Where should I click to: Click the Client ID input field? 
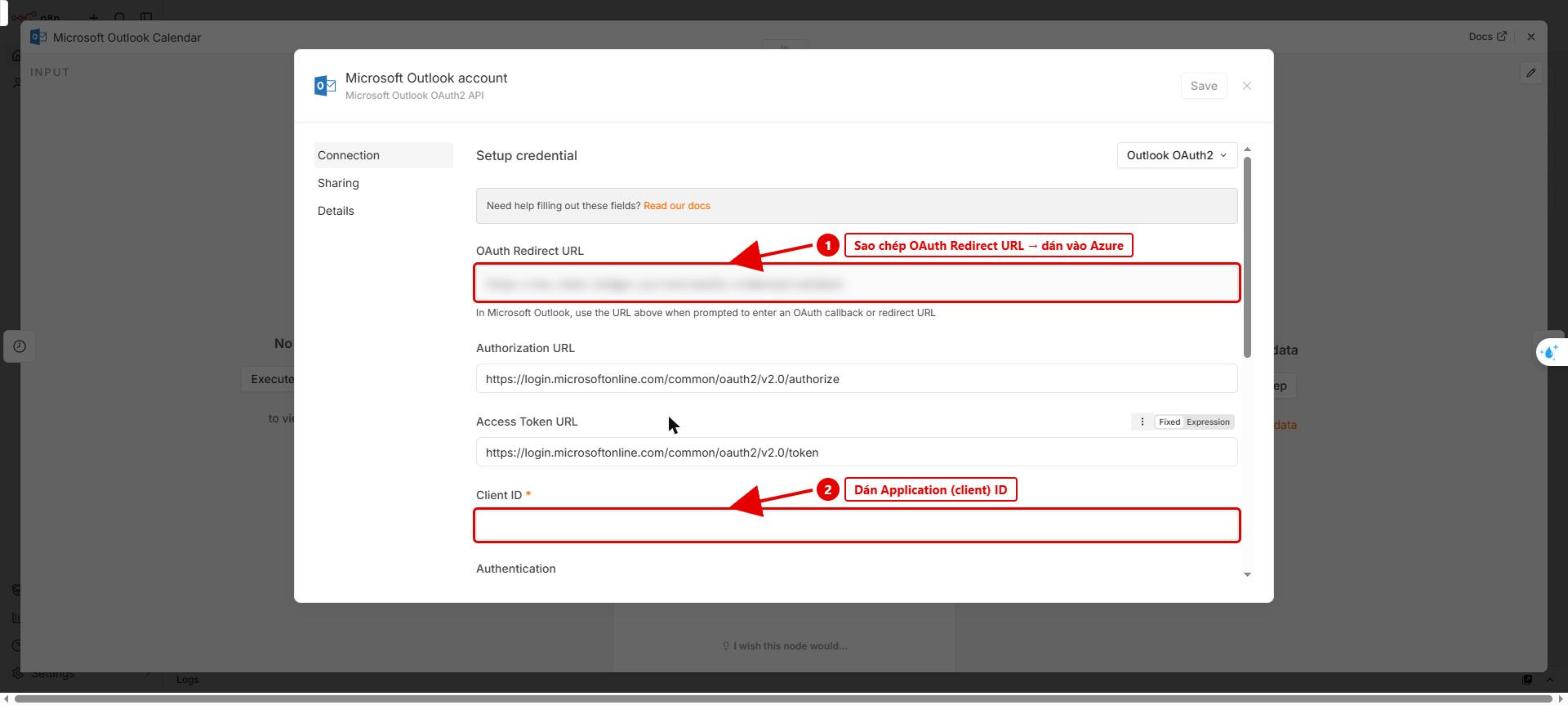click(857, 525)
